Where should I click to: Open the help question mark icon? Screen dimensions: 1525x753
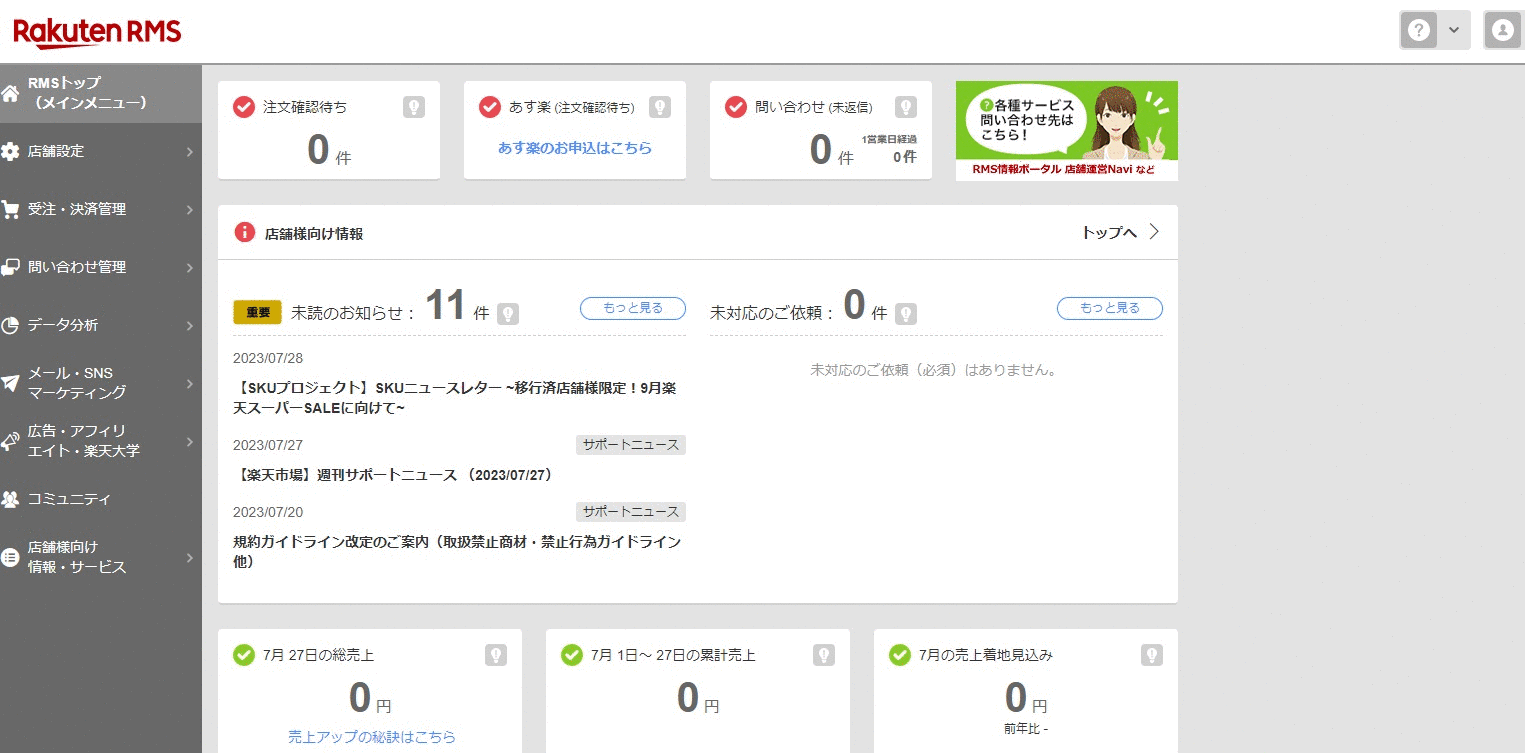1418,31
